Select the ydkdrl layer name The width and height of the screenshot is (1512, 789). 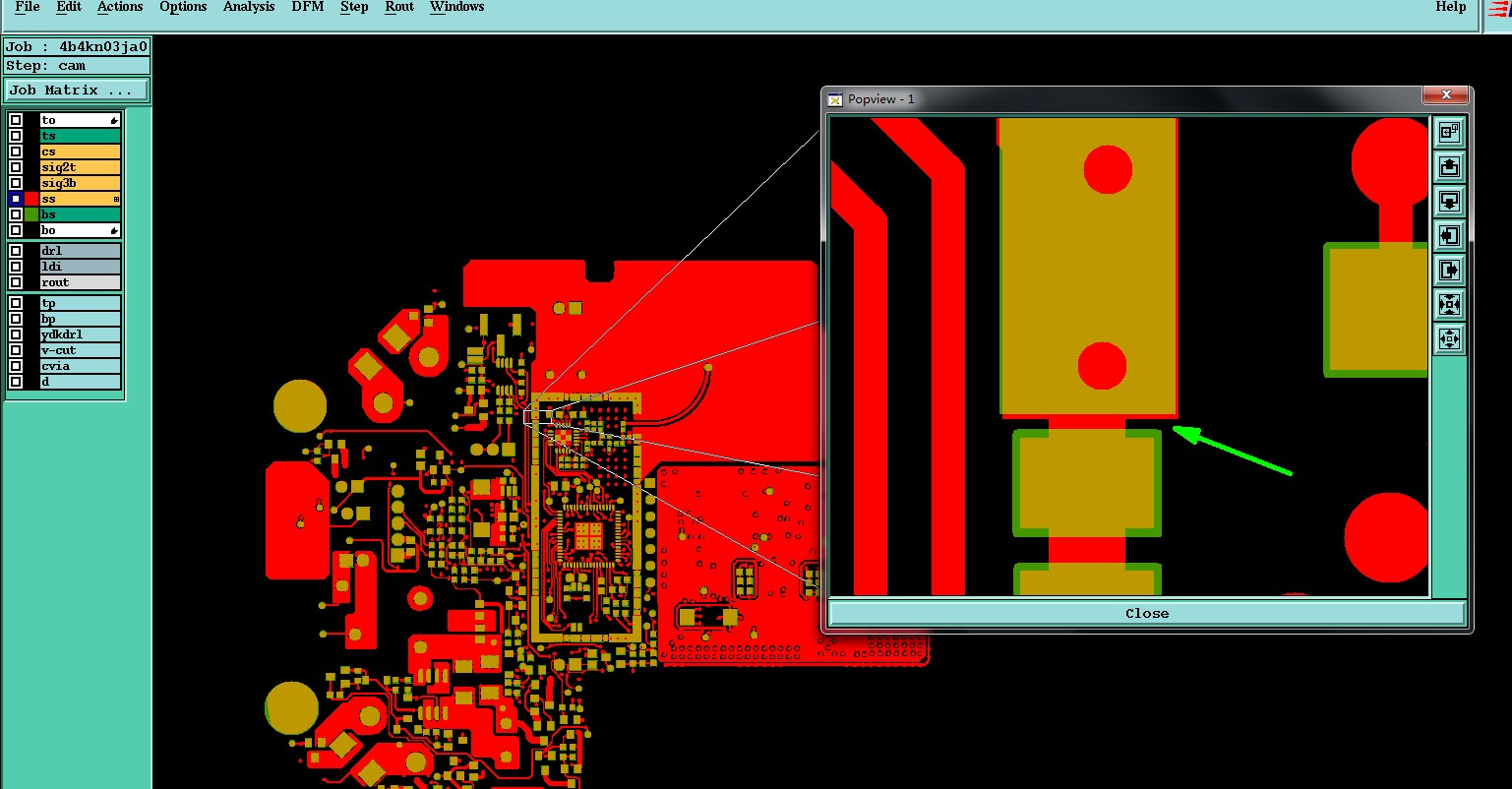tap(81, 334)
